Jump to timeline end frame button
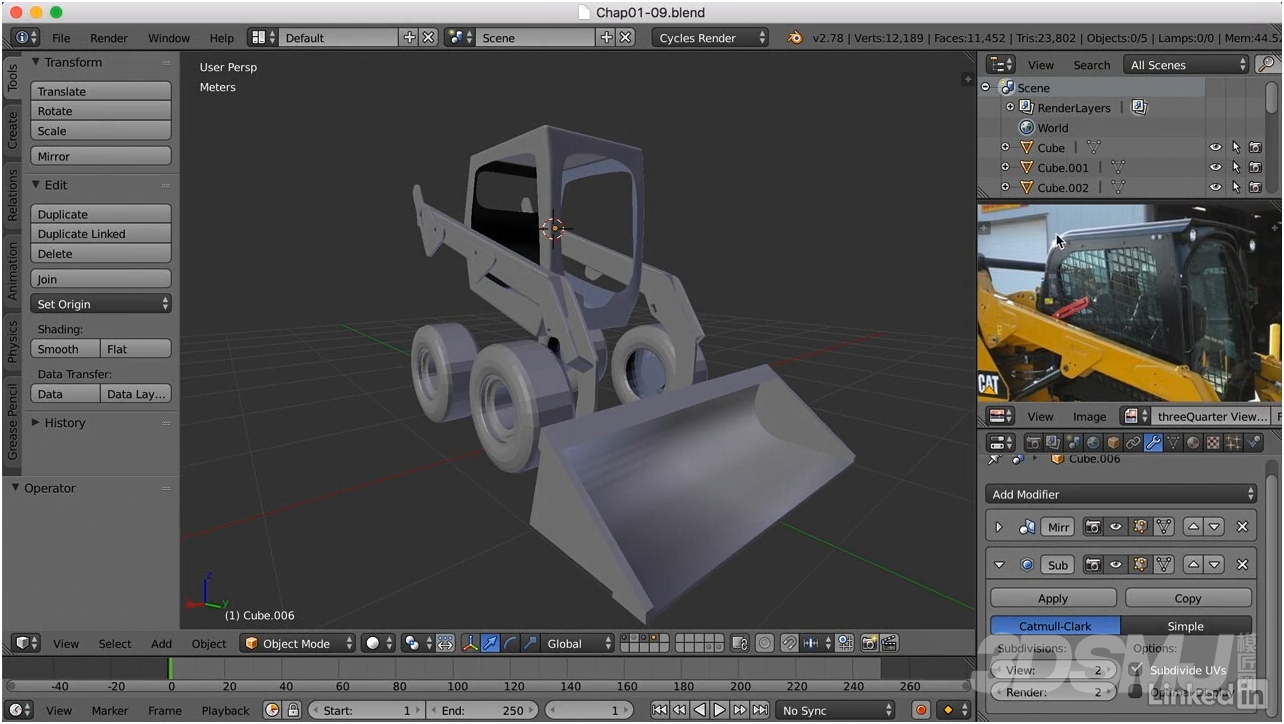The width and height of the screenshot is (1284, 724). (x=760, y=710)
